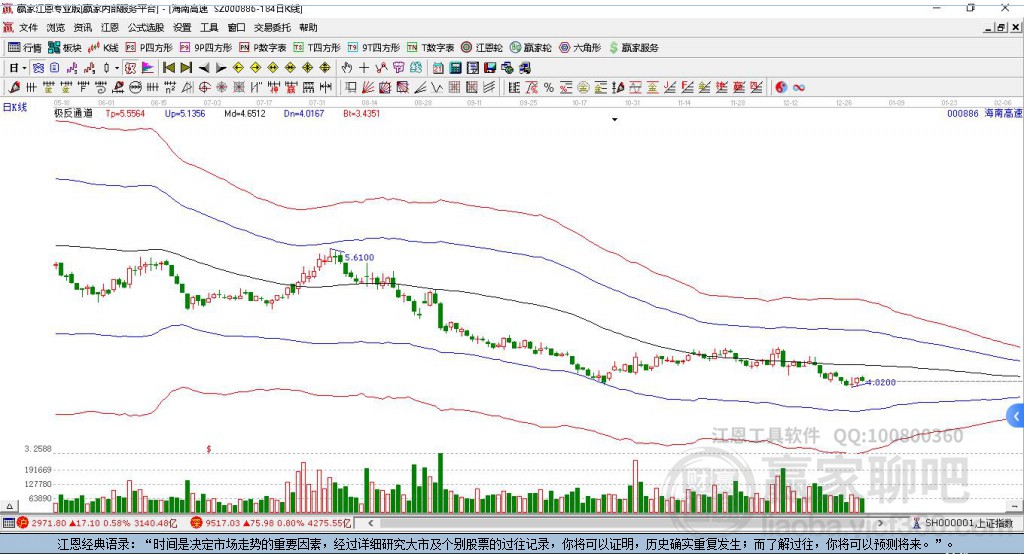Click the 日K线 period label
The width and height of the screenshot is (1024, 554).
coord(15,107)
